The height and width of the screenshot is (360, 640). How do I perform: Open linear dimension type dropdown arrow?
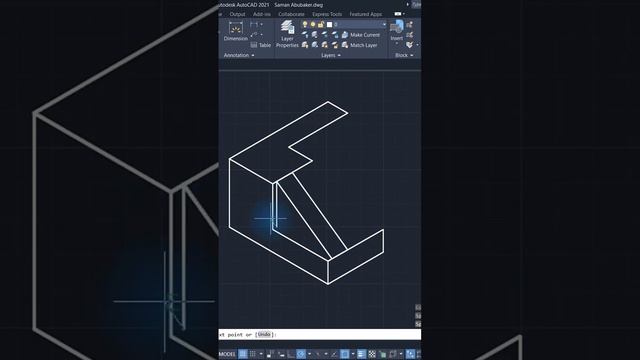[261, 24]
